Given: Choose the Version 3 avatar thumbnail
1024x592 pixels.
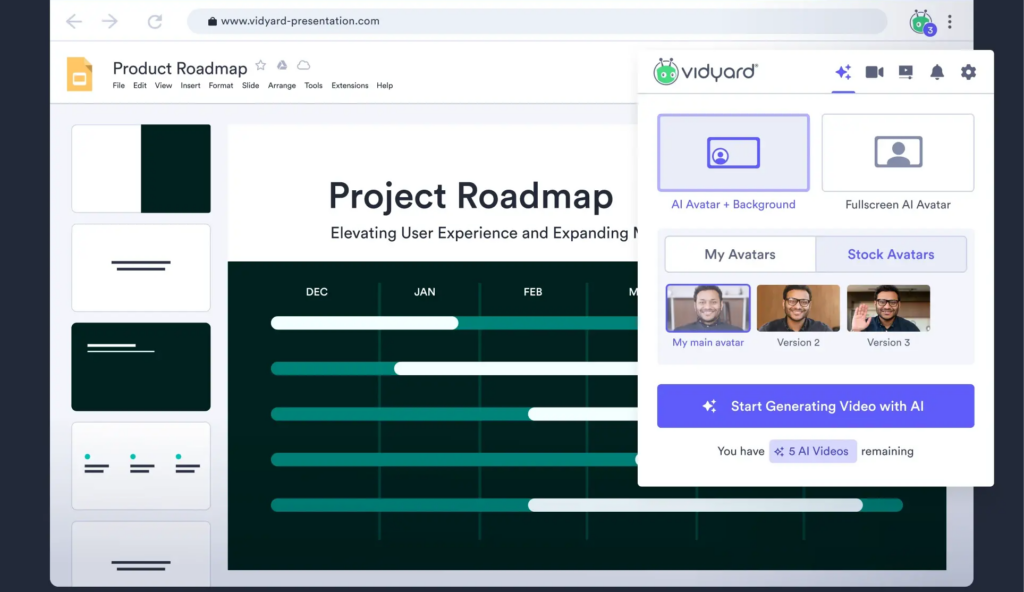Looking at the screenshot, I should [888, 308].
